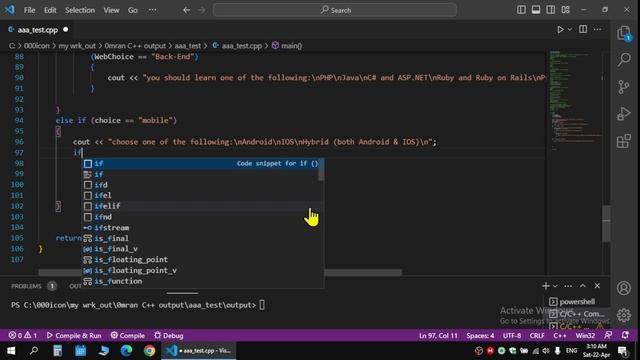Viewport: 640px width, 360px height.
Task: Open the View menu
Action: click(111, 10)
